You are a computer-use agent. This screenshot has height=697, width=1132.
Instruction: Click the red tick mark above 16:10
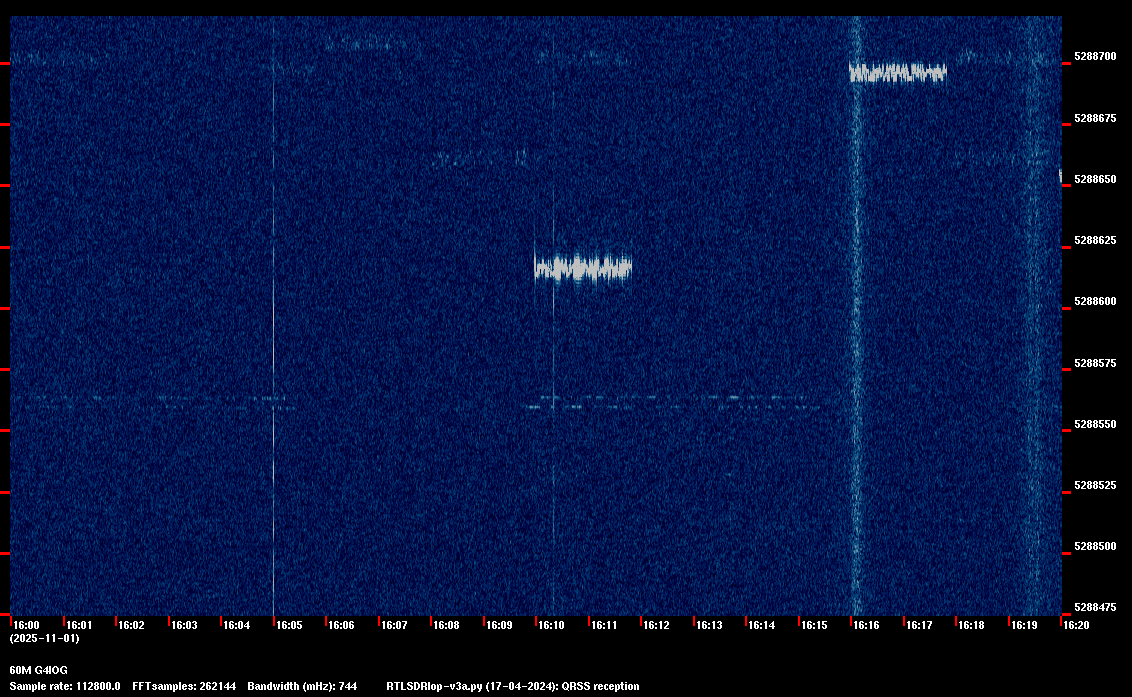[536, 620]
